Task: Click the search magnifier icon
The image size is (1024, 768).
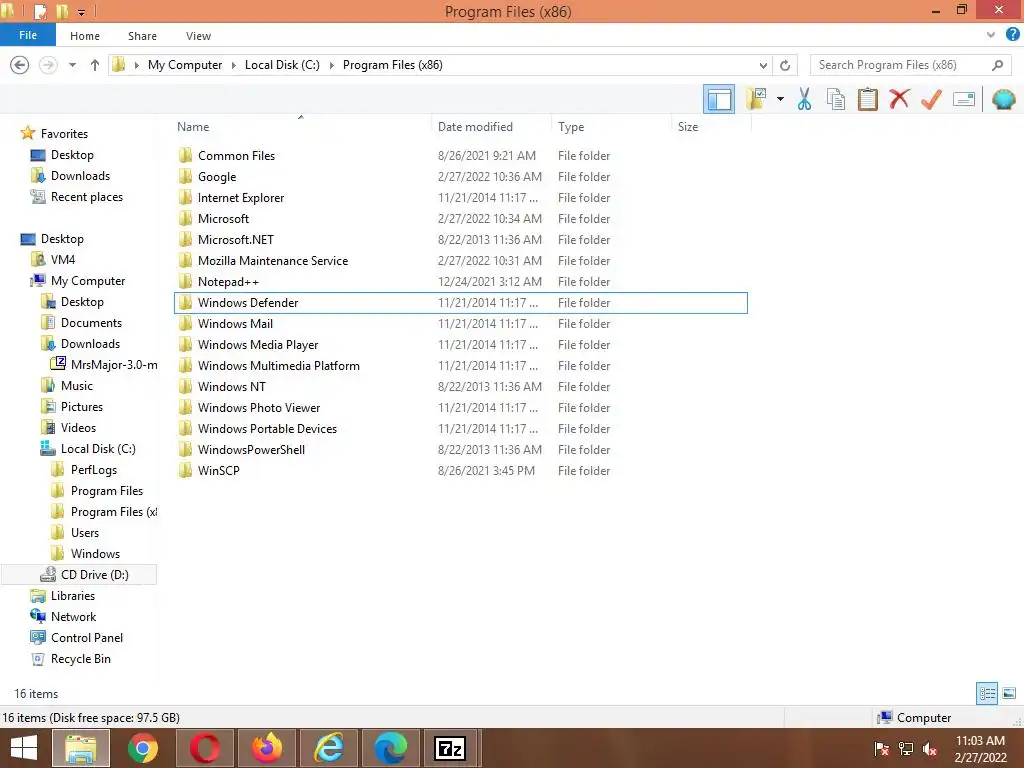Action: coord(997,65)
